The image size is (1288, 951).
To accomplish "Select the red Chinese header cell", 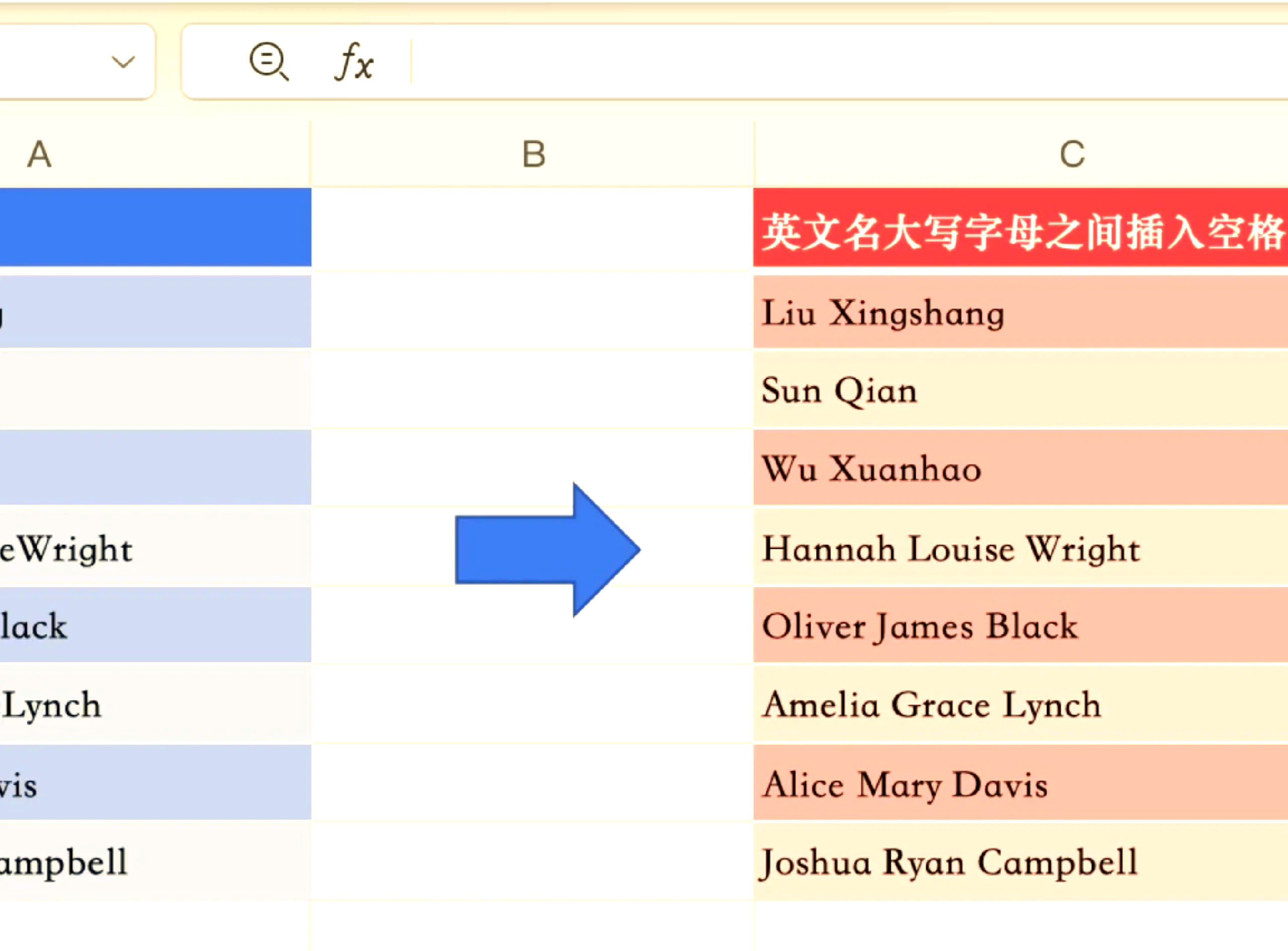I will [1020, 228].
